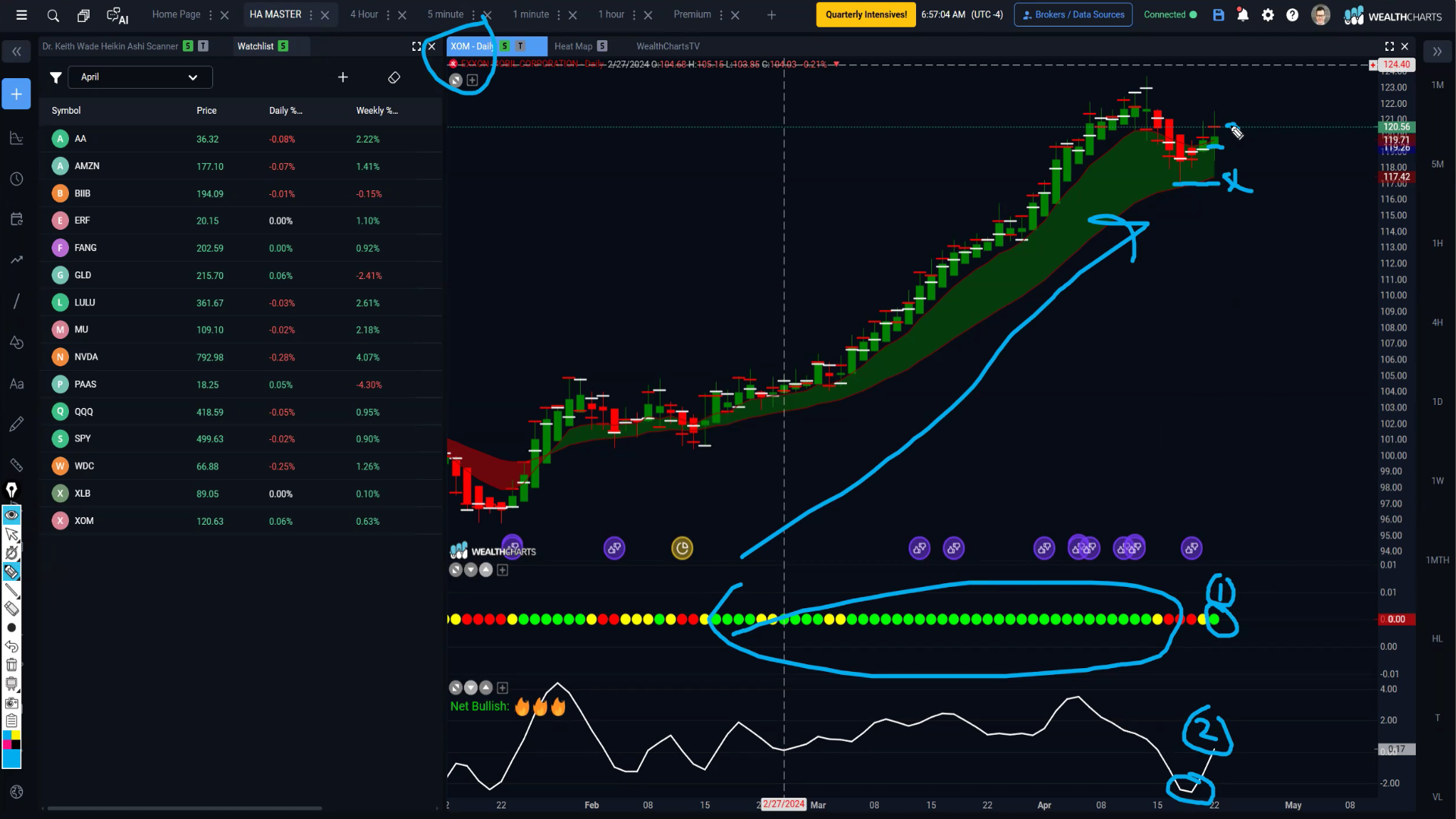This screenshot has width=1456, height=819.
Task: Open the alerts bell
Action: [1243, 15]
